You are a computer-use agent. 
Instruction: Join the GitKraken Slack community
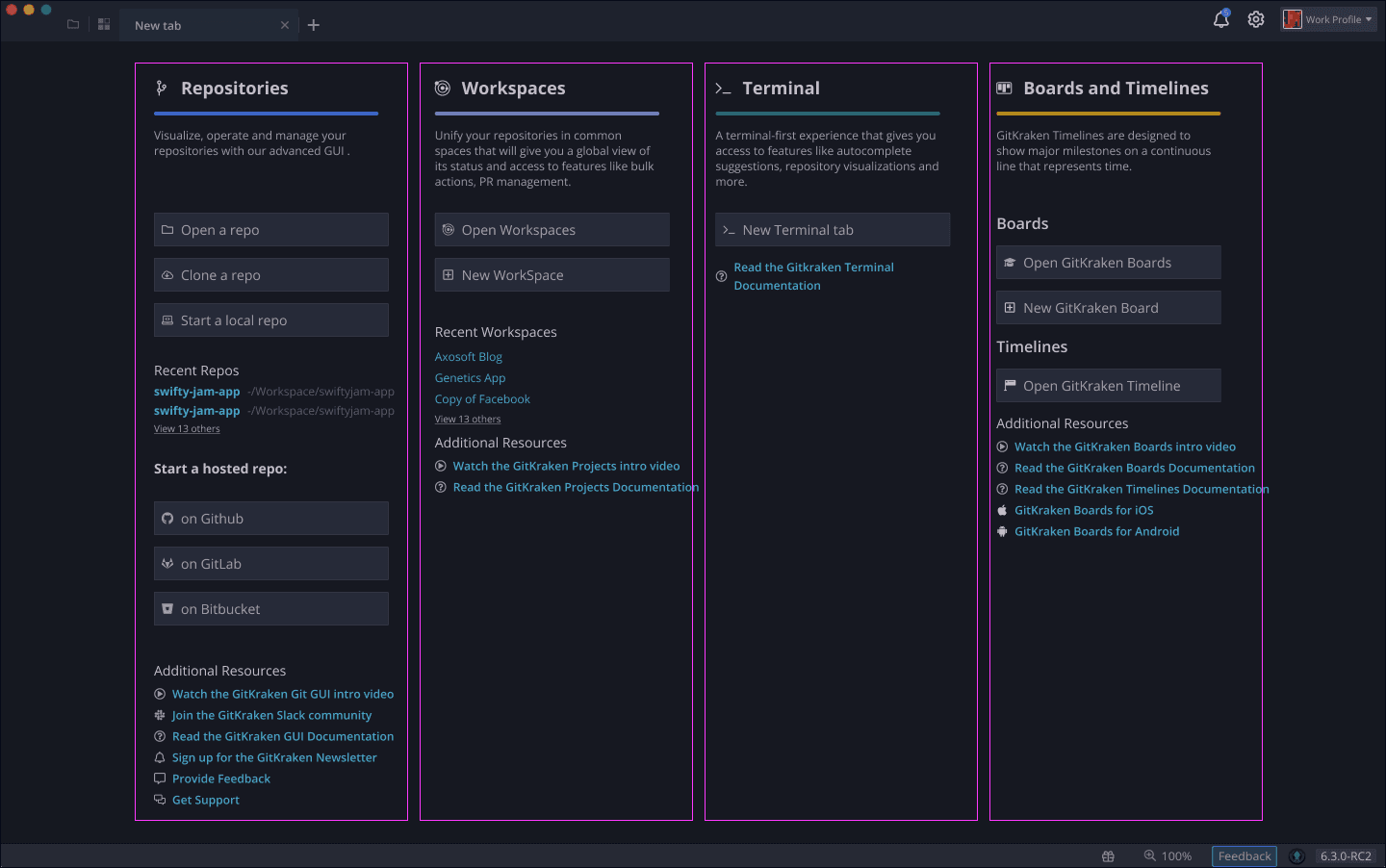point(271,715)
